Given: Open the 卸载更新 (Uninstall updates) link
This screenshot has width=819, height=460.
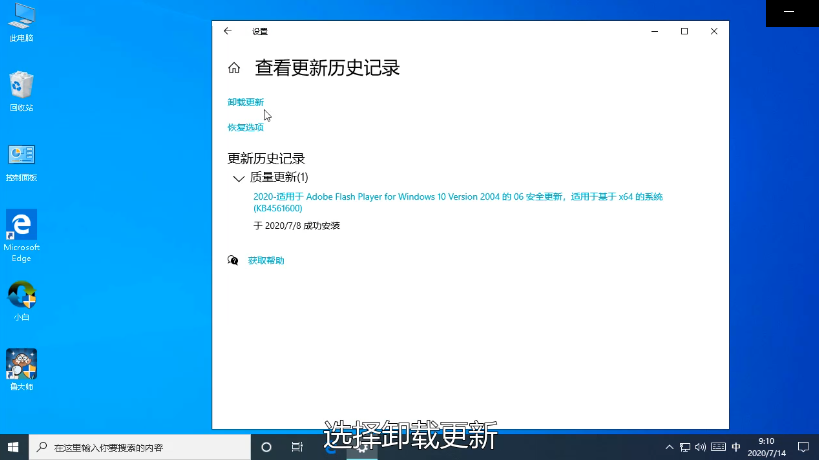Looking at the screenshot, I should [245, 102].
